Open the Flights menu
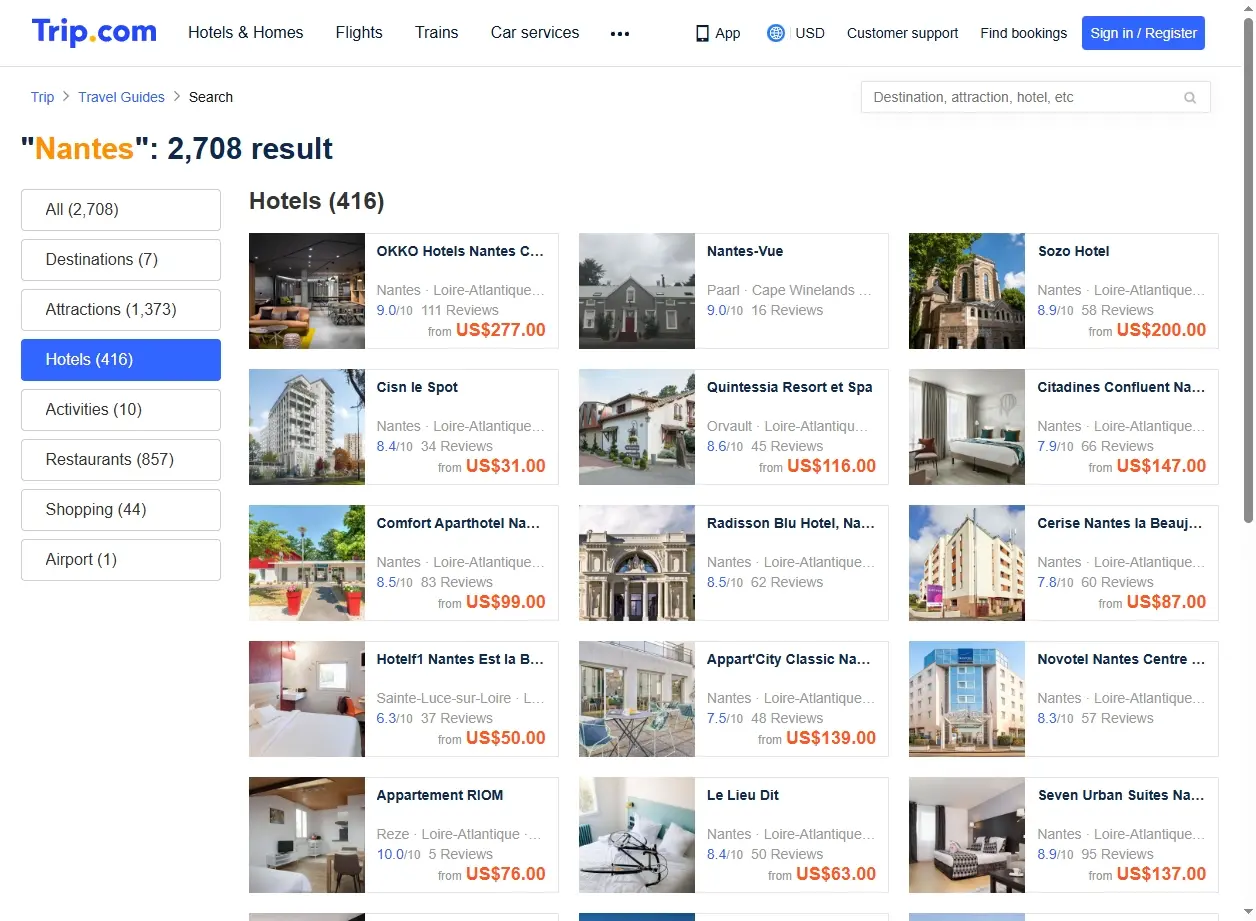1256x921 pixels. [359, 33]
